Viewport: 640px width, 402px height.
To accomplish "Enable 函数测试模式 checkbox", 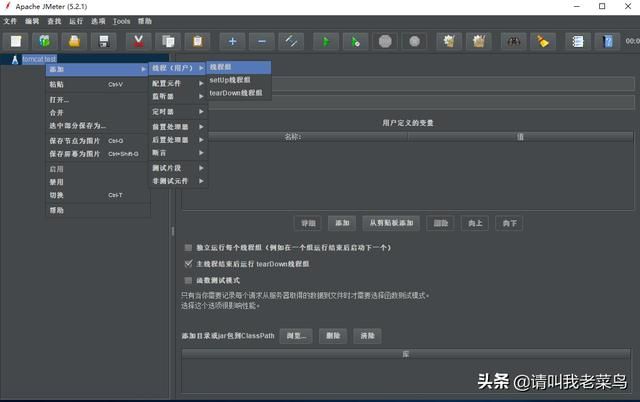I will 188,280.
